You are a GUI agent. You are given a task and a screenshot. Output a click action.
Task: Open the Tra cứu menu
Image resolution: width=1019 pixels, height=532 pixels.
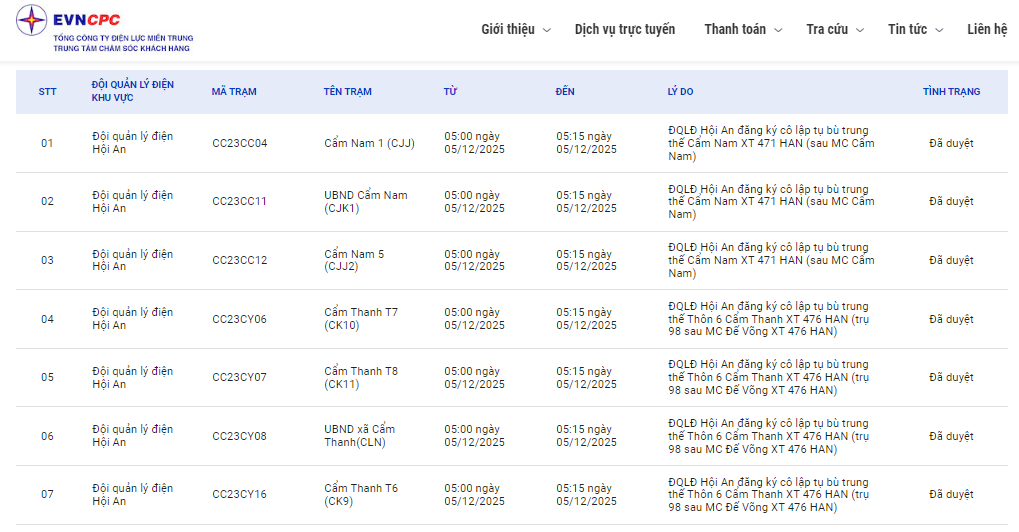828,29
